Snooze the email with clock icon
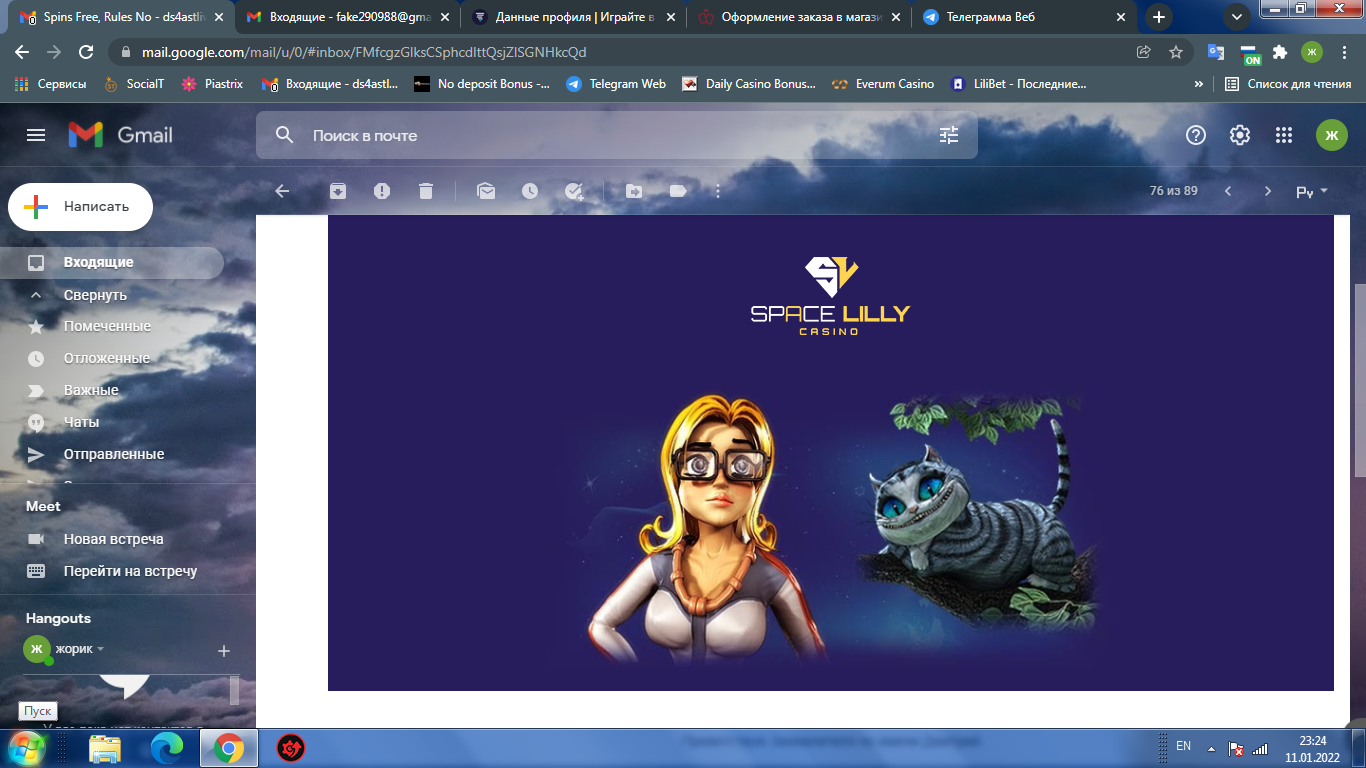This screenshot has height=768, width=1366. click(530, 191)
